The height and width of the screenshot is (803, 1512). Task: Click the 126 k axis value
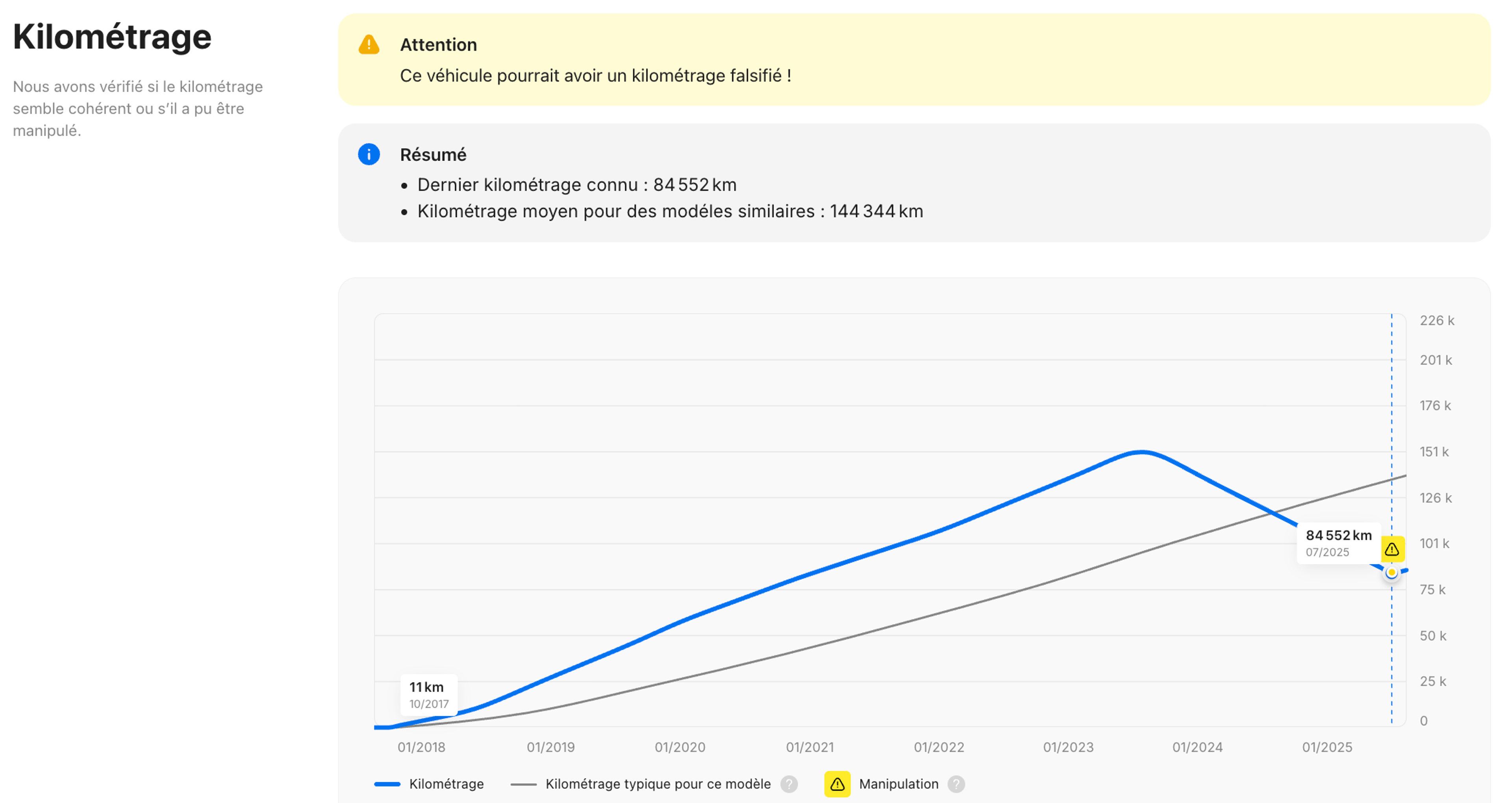pyautogui.click(x=1436, y=498)
